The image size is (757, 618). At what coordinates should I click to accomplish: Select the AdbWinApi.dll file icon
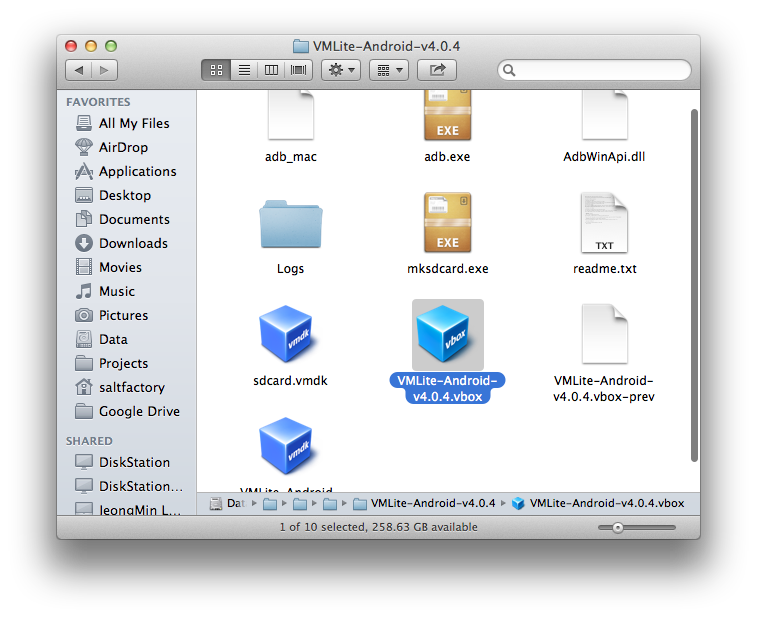click(x=604, y=115)
